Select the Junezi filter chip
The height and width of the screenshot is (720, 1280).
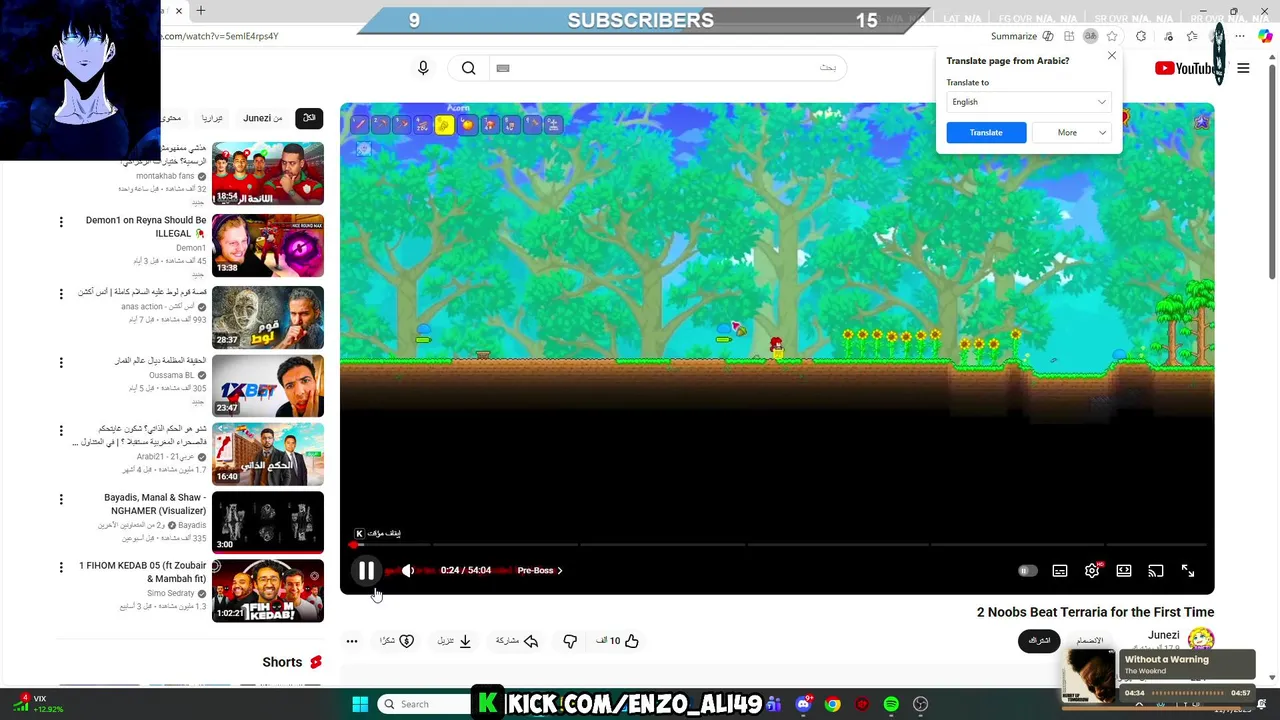click(263, 118)
